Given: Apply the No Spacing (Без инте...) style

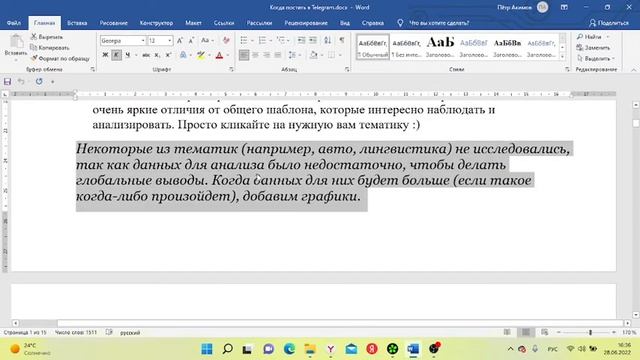Looking at the screenshot, I should [407, 47].
